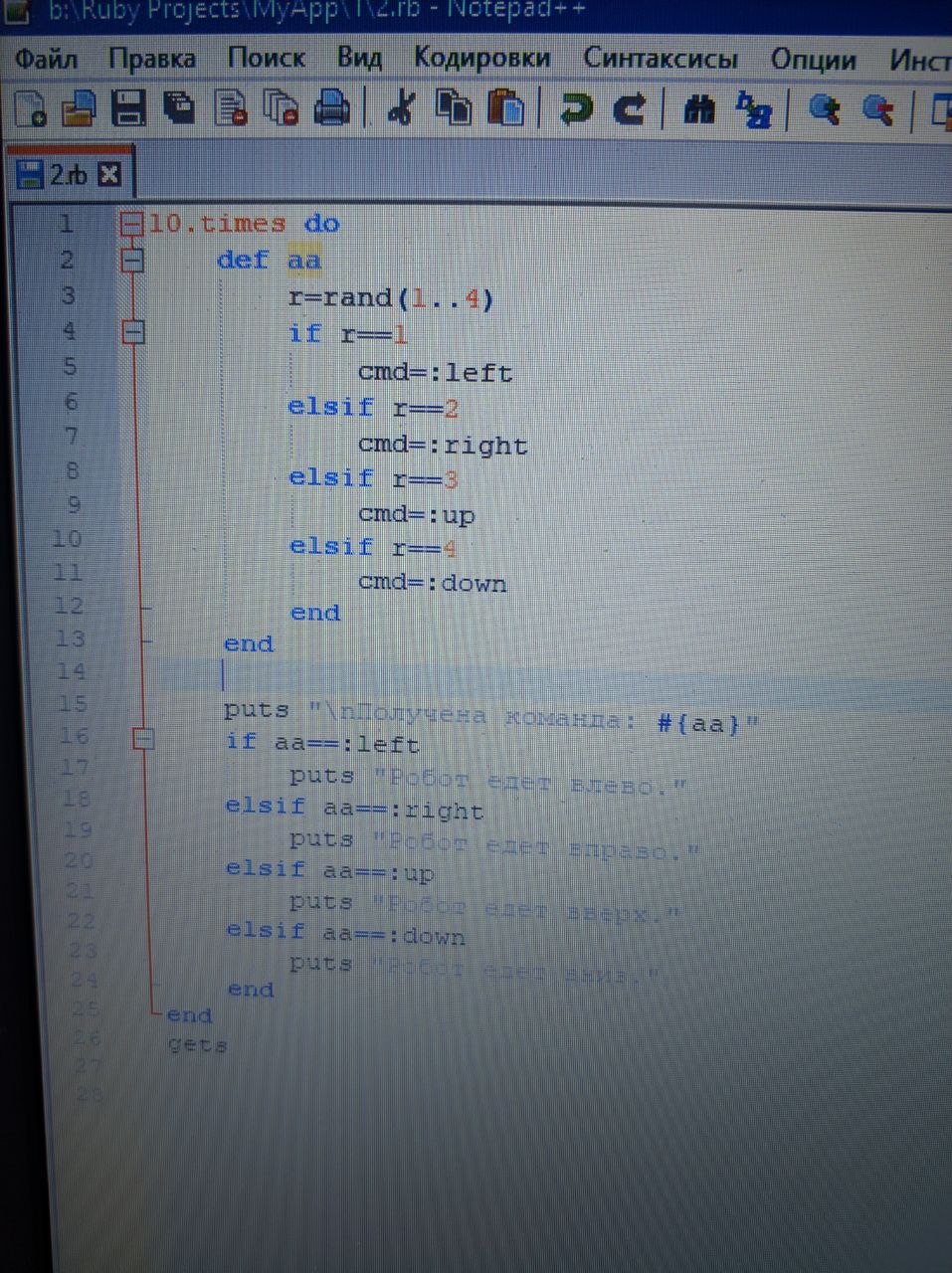
Task: Cut selection with the scissors icon
Action: [x=401, y=107]
